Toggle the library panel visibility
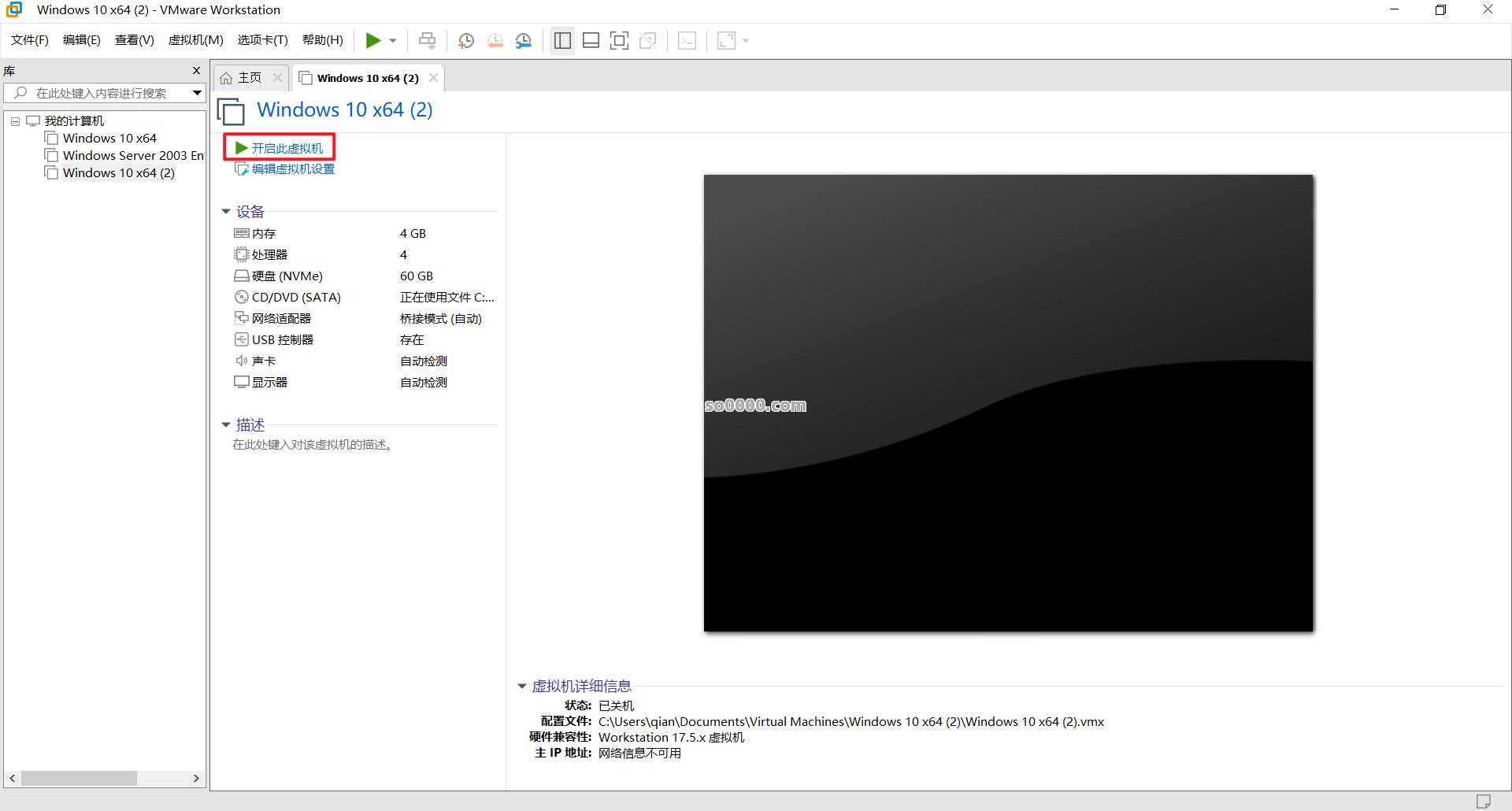Screen dimensions: 1512x811 coord(562,40)
